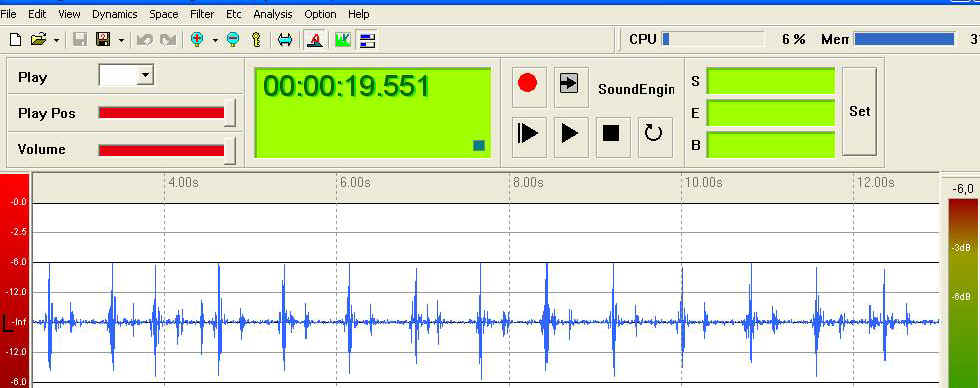Toggle the red waveform view button
The height and width of the screenshot is (388, 980).
(x=315, y=40)
